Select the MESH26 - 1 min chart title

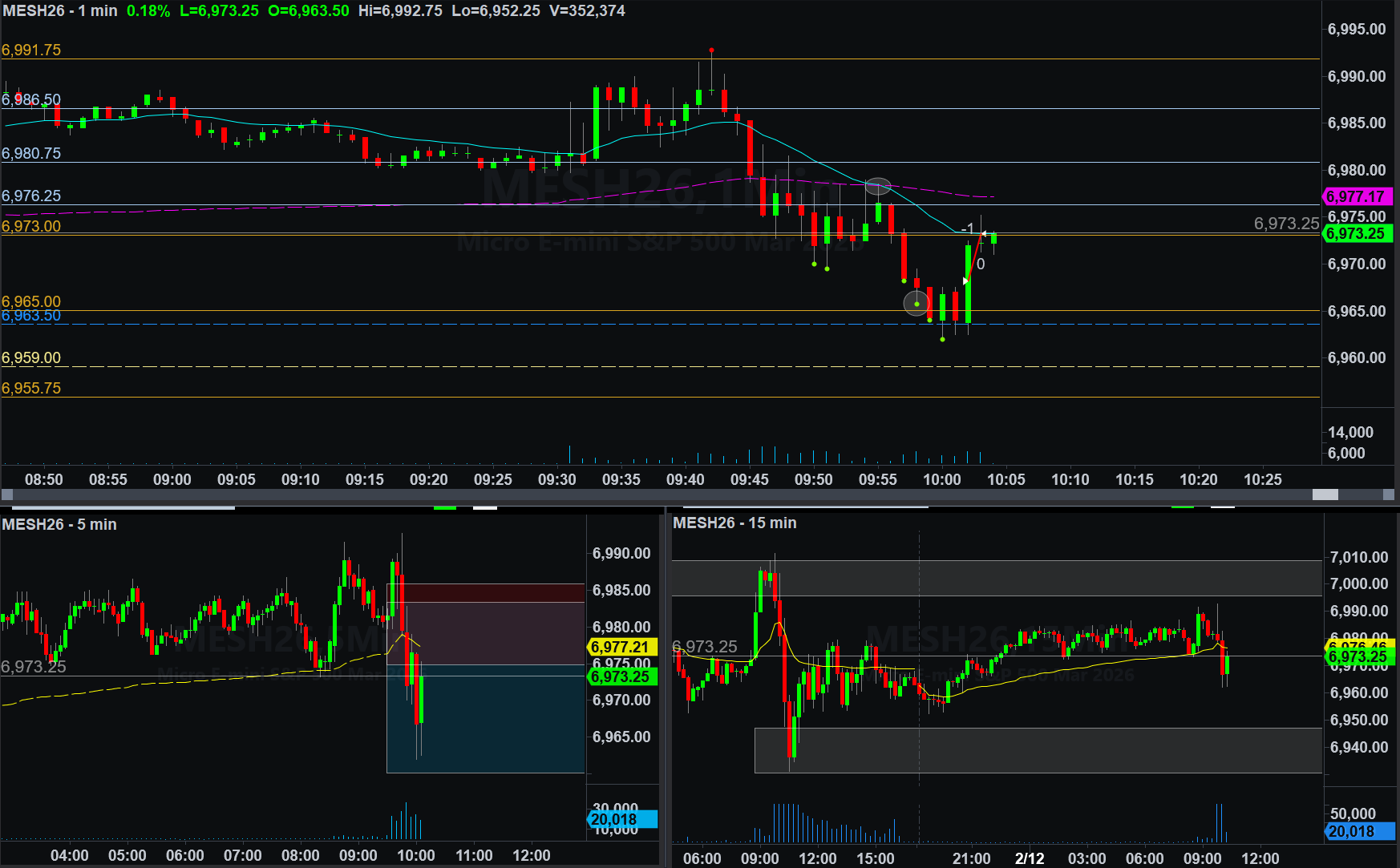(60, 11)
